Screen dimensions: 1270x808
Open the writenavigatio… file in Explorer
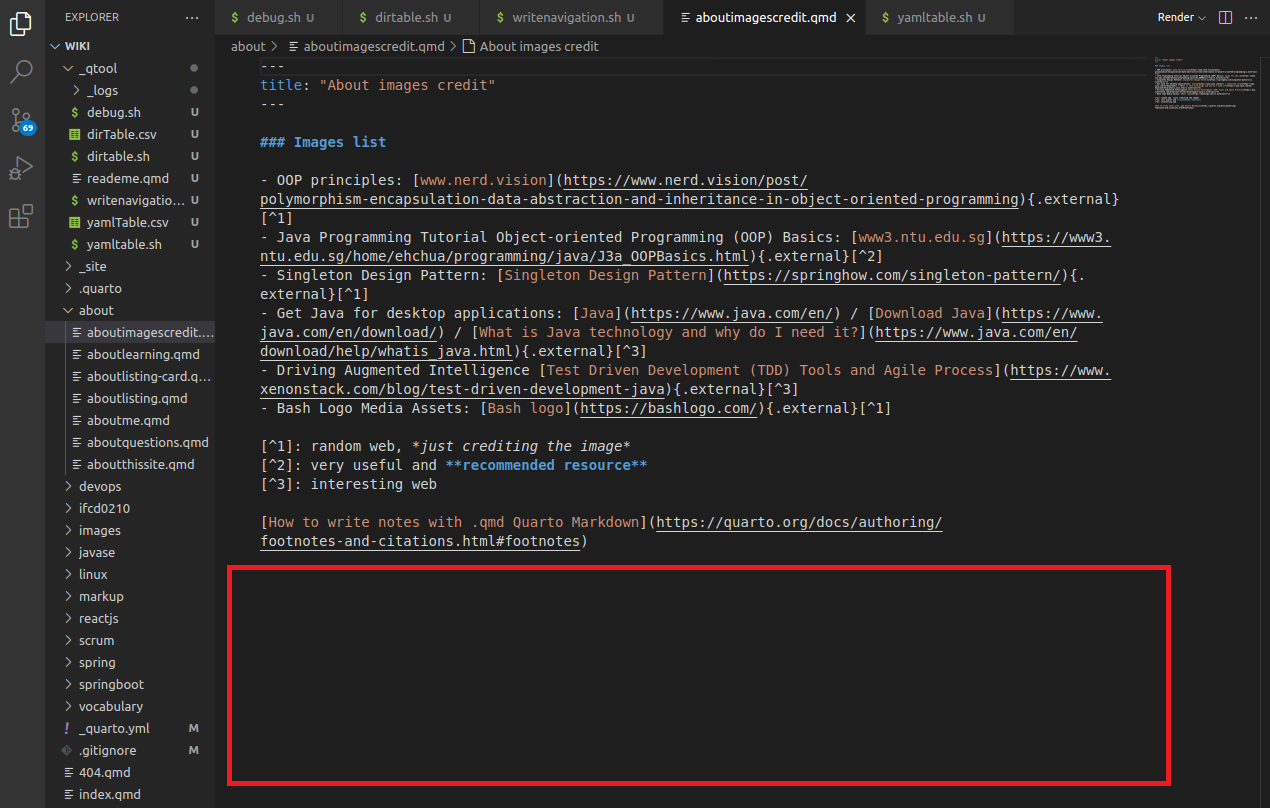130,200
